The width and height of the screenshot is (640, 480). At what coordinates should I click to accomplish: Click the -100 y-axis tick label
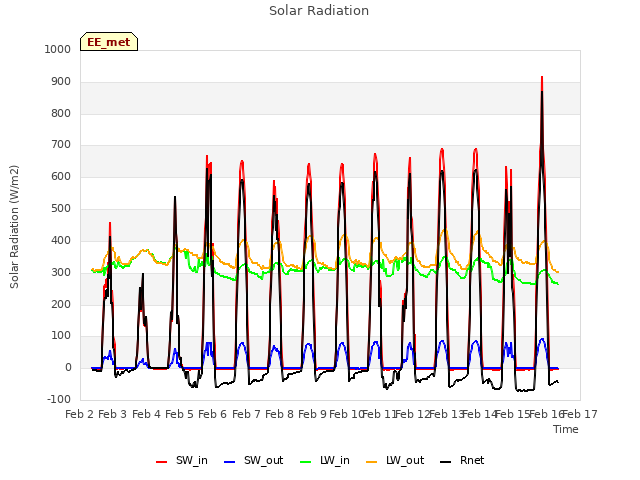click(x=59, y=400)
